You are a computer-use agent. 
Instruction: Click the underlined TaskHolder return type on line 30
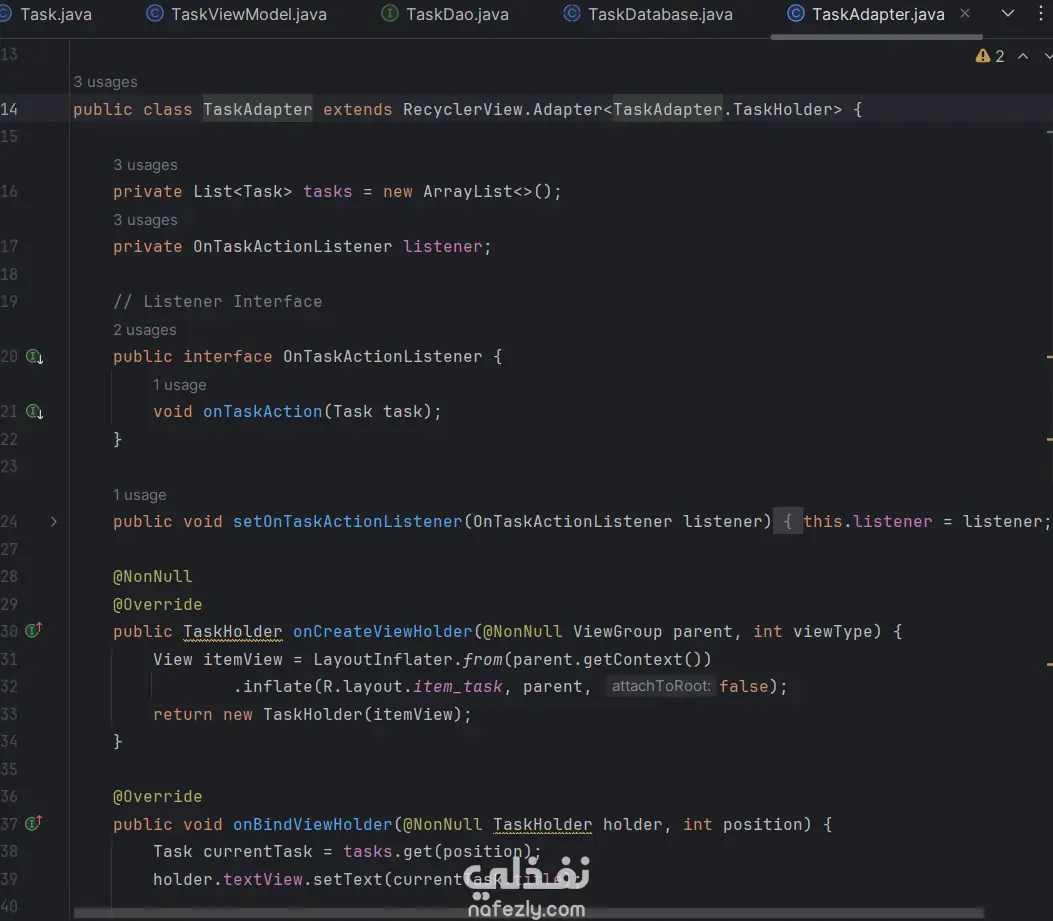click(x=232, y=632)
